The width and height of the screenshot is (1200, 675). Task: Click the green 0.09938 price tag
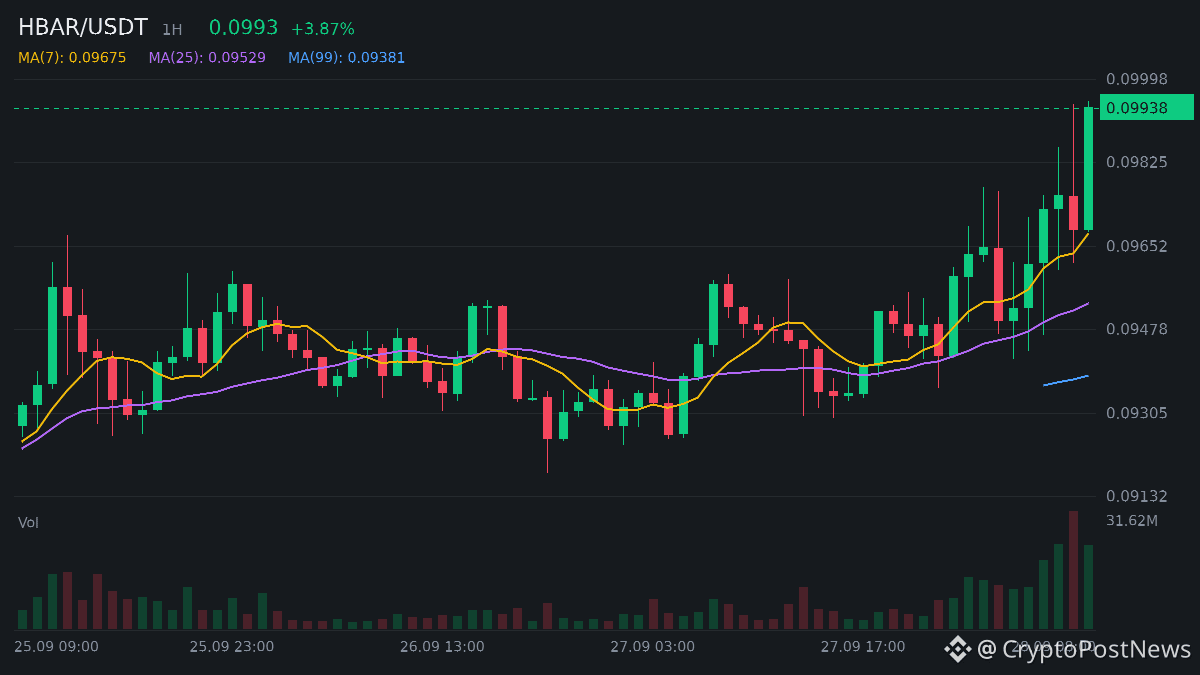pos(1146,107)
